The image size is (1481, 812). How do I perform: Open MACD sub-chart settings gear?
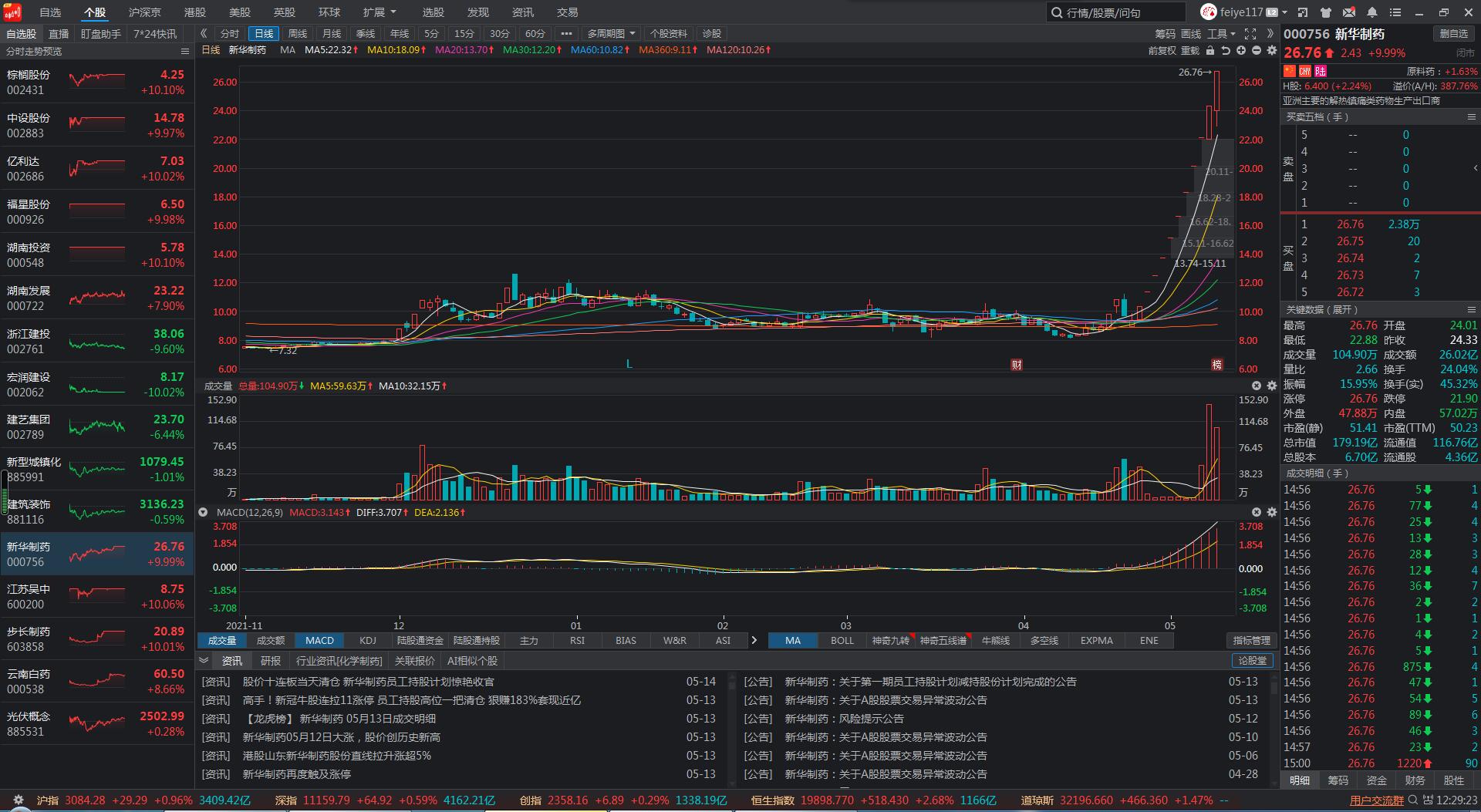pos(1272,512)
